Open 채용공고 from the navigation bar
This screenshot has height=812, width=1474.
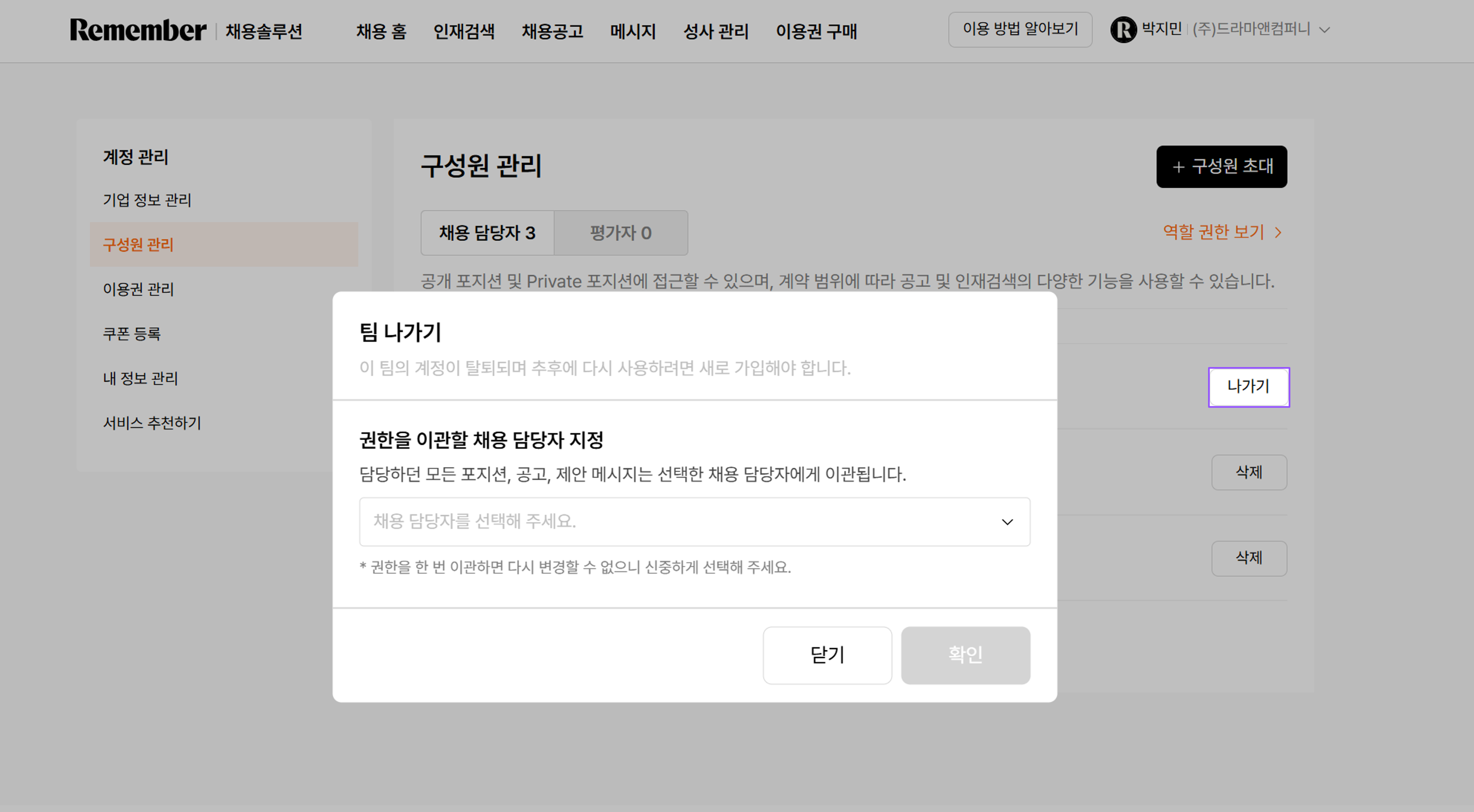click(553, 31)
